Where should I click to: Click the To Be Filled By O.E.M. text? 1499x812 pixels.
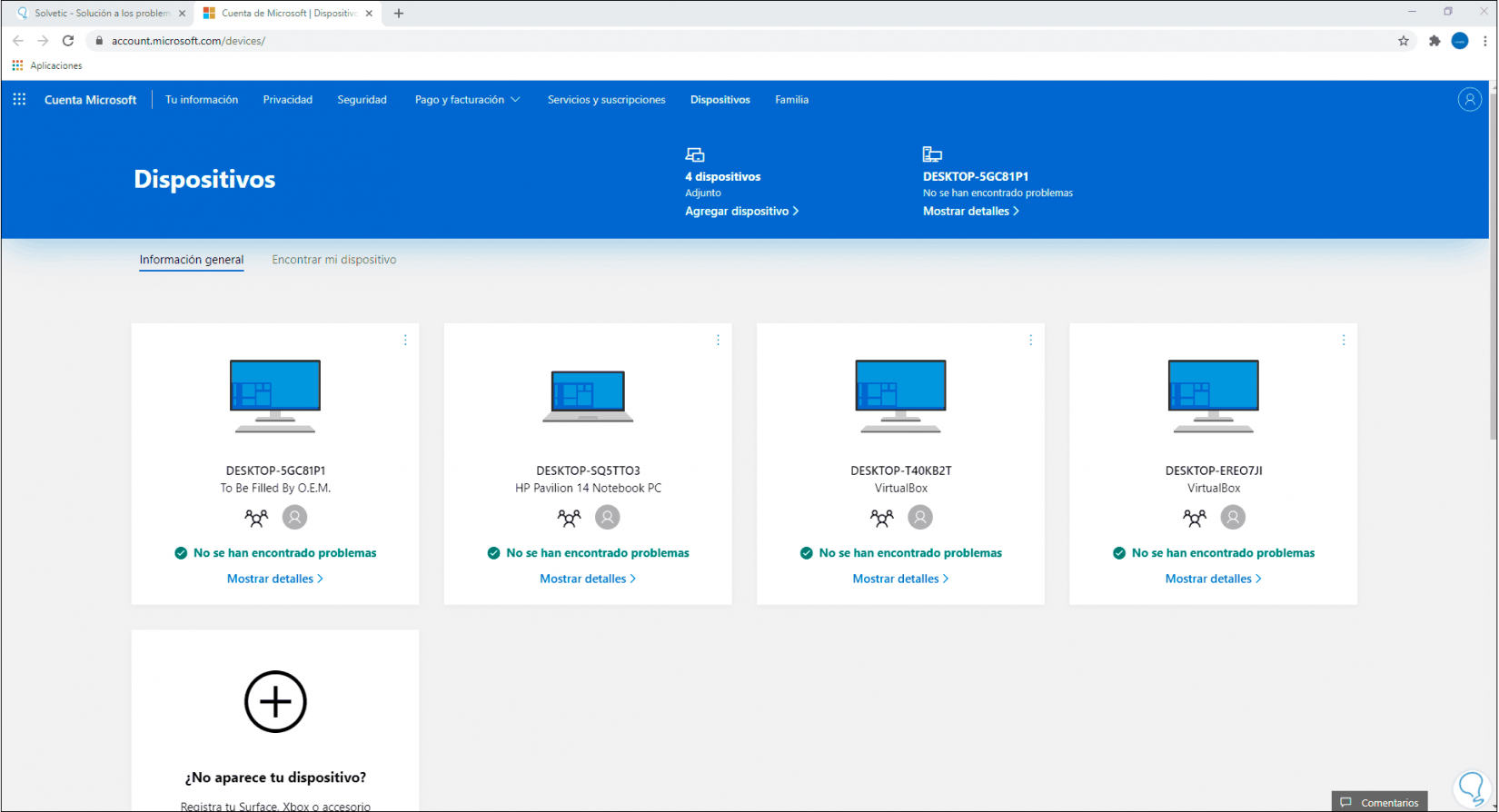point(275,488)
